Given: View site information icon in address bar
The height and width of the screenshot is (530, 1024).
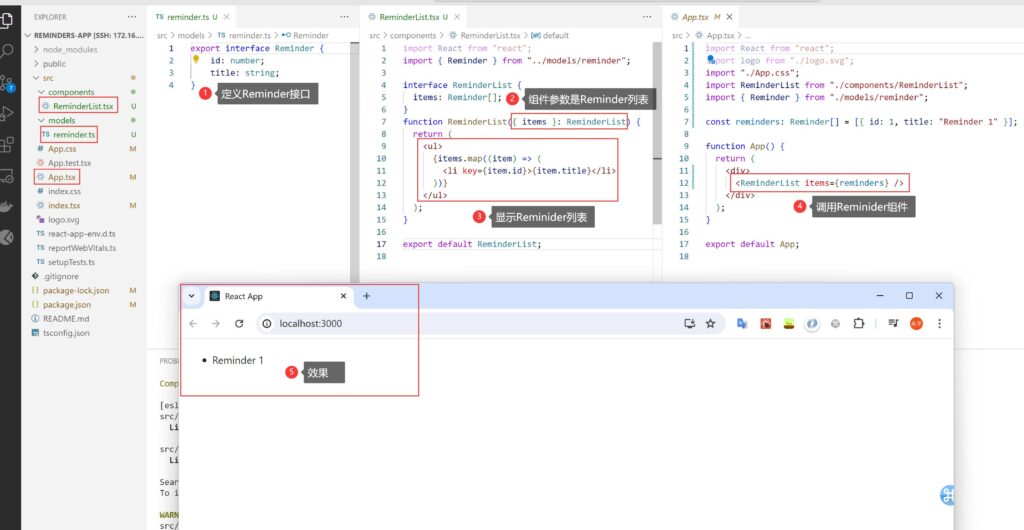Looking at the screenshot, I should (x=267, y=324).
